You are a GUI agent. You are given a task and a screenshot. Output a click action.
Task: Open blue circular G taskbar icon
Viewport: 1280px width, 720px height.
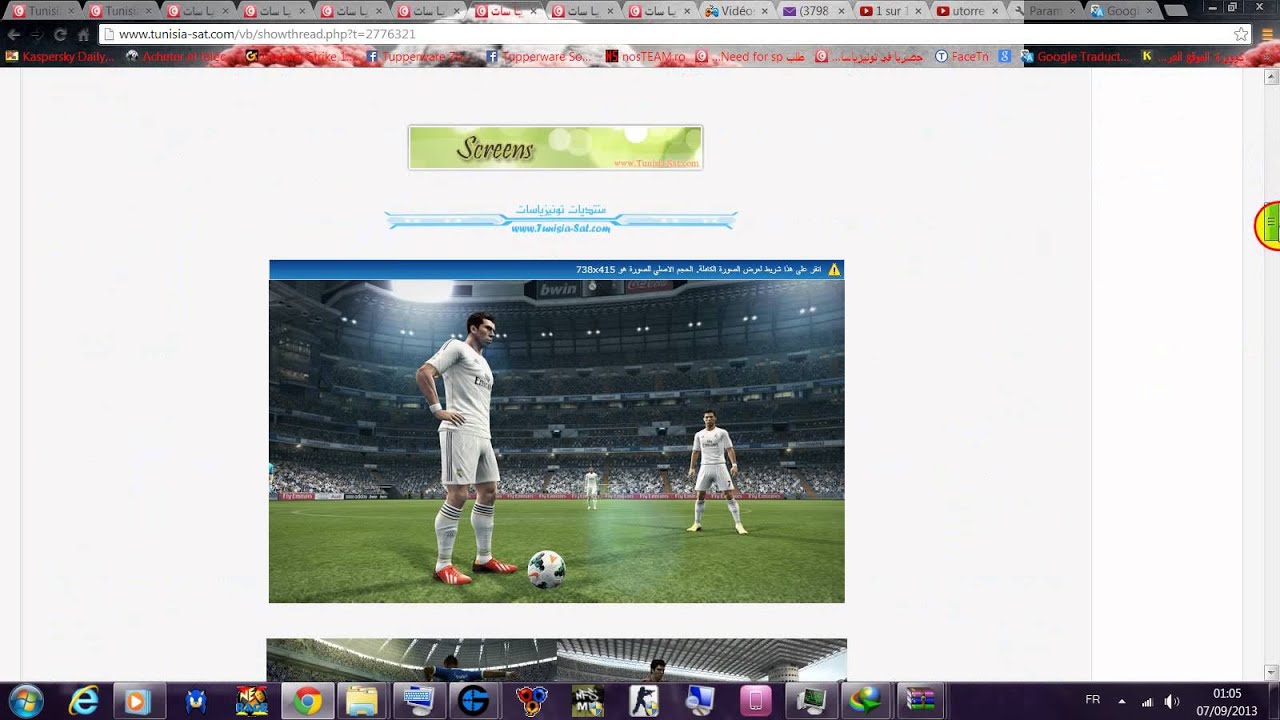pos(473,700)
